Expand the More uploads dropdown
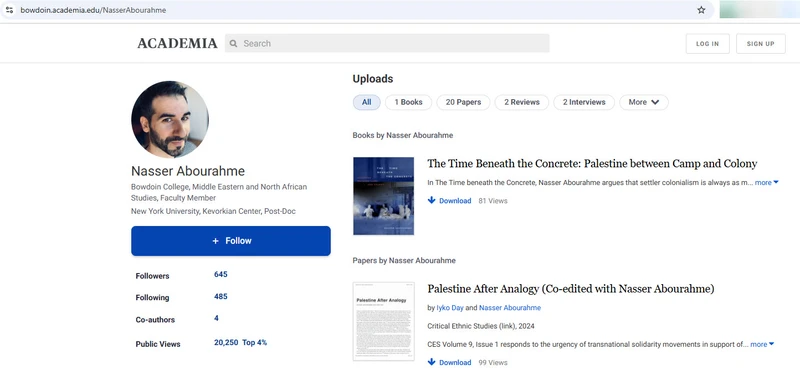The height and width of the screenshot is (370, 800). [644, 102]
